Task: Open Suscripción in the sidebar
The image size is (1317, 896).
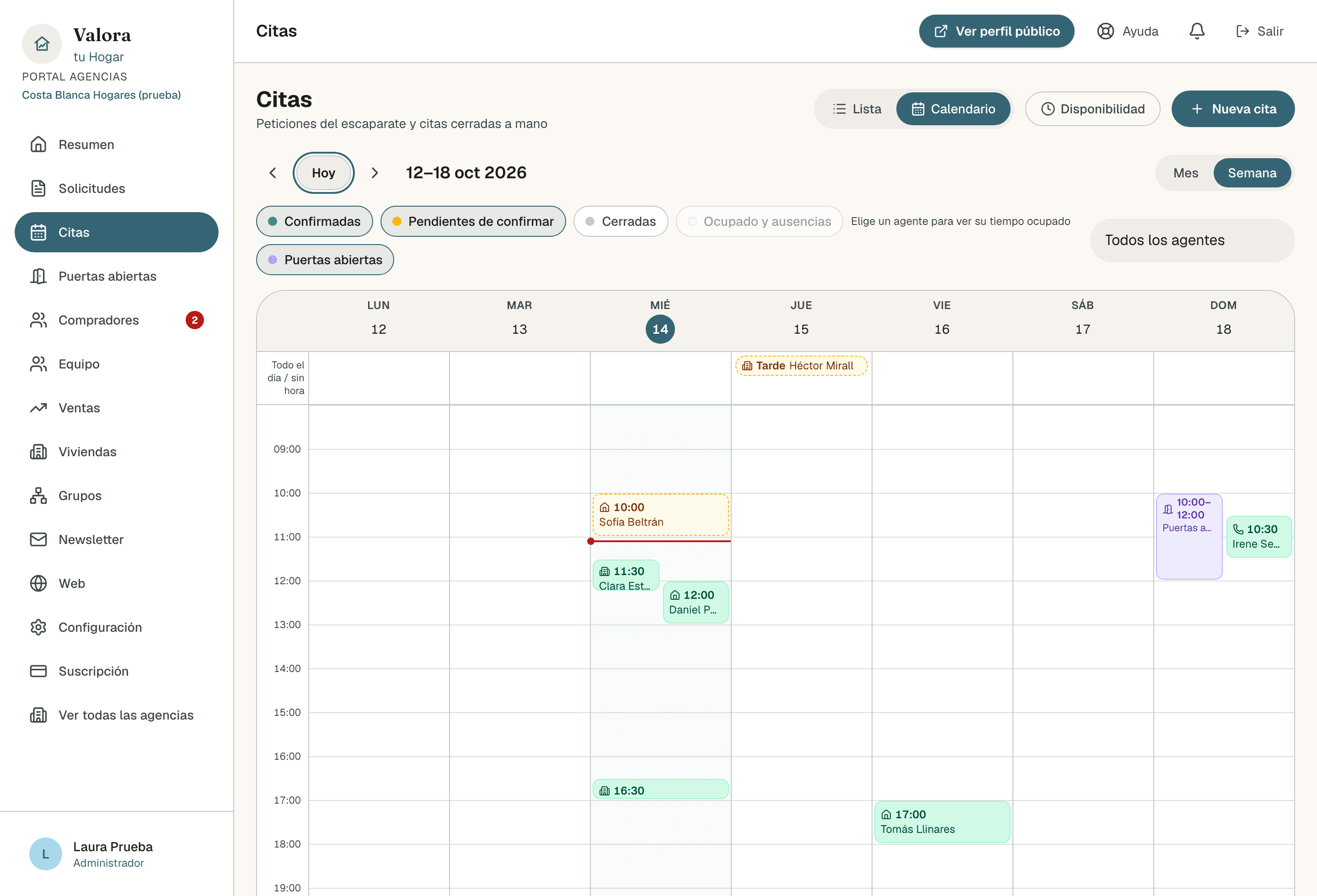Action: (116, 671)
